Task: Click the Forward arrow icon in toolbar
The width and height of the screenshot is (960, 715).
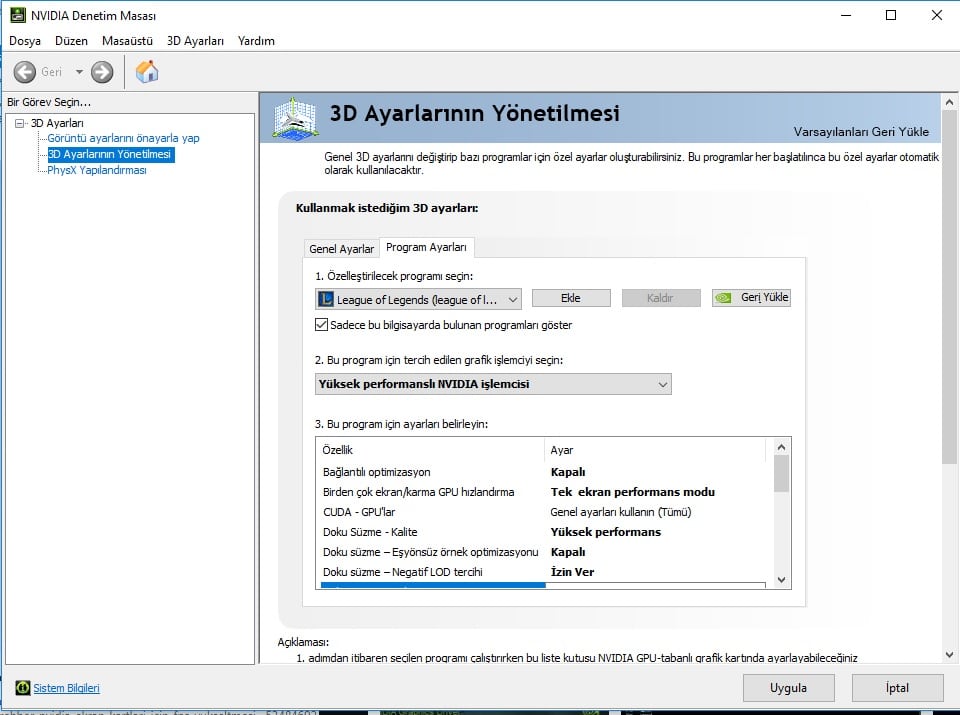Action: coord(102,72)
